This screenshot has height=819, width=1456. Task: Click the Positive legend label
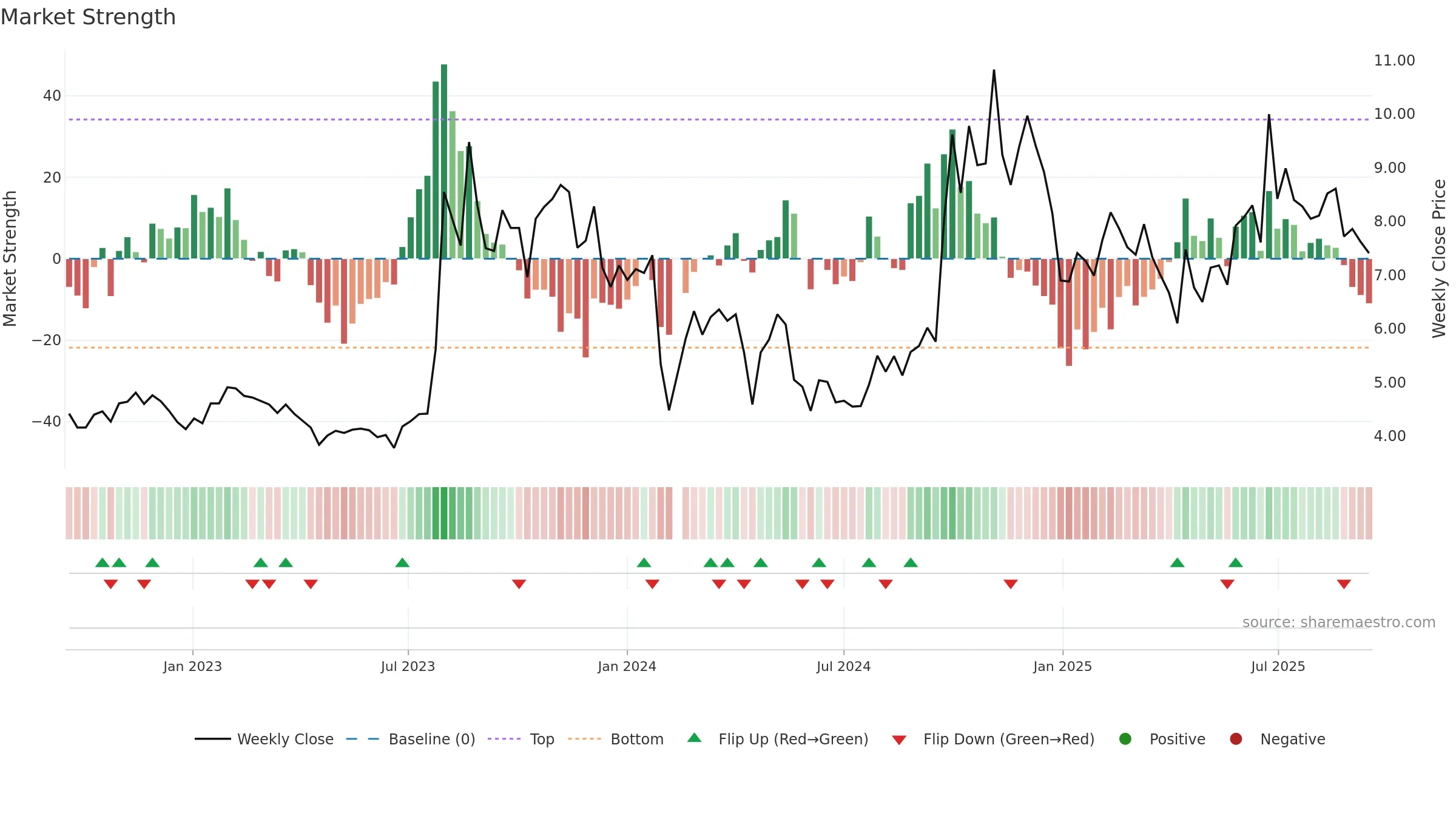point(1178,739)
